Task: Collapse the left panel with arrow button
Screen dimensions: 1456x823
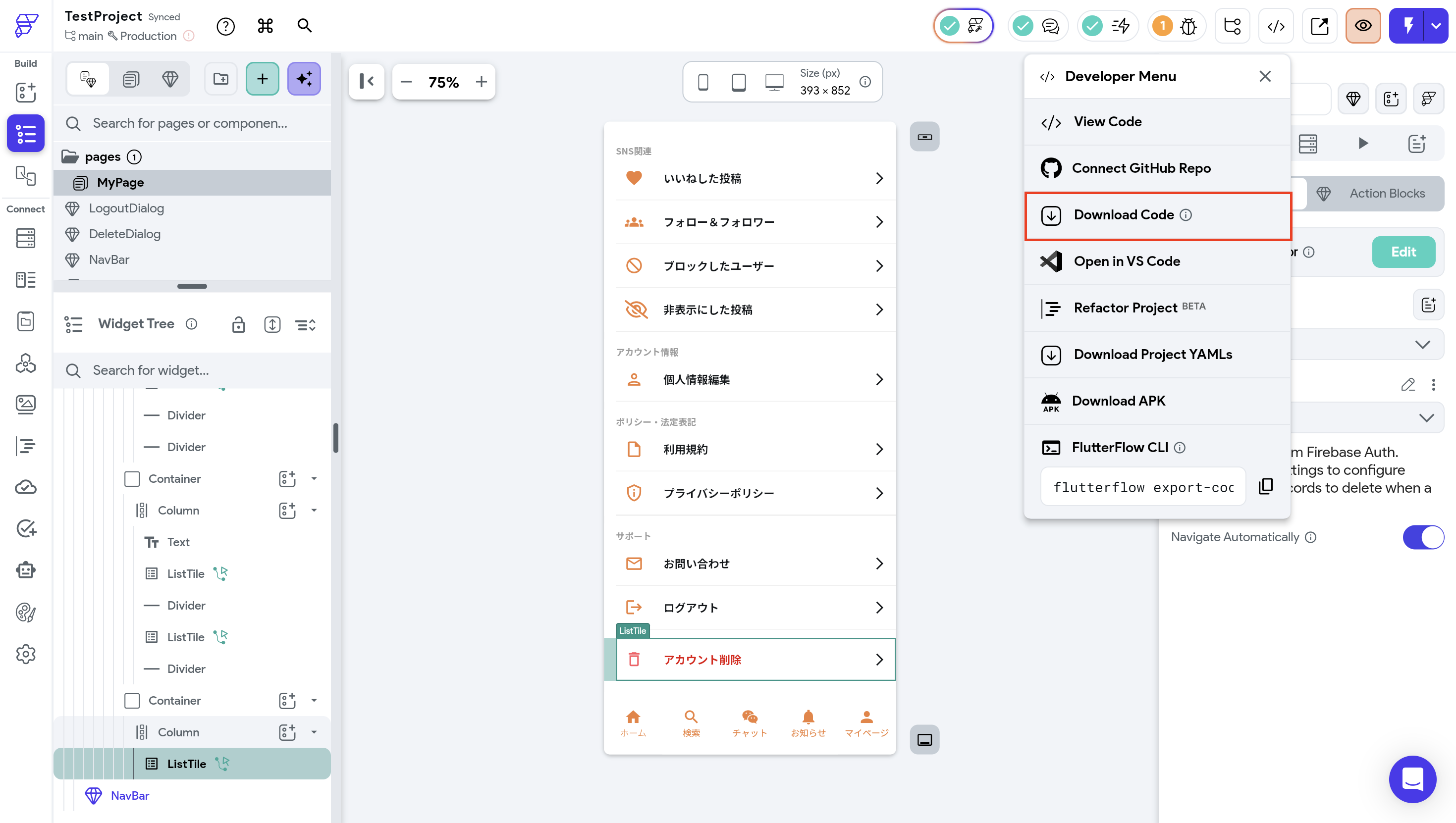Action: pos(367,81)
